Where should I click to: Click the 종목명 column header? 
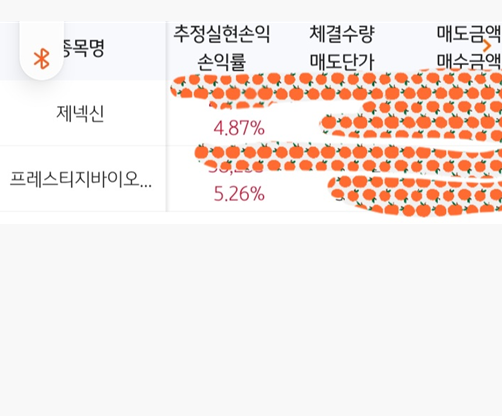tap(83, 48)
